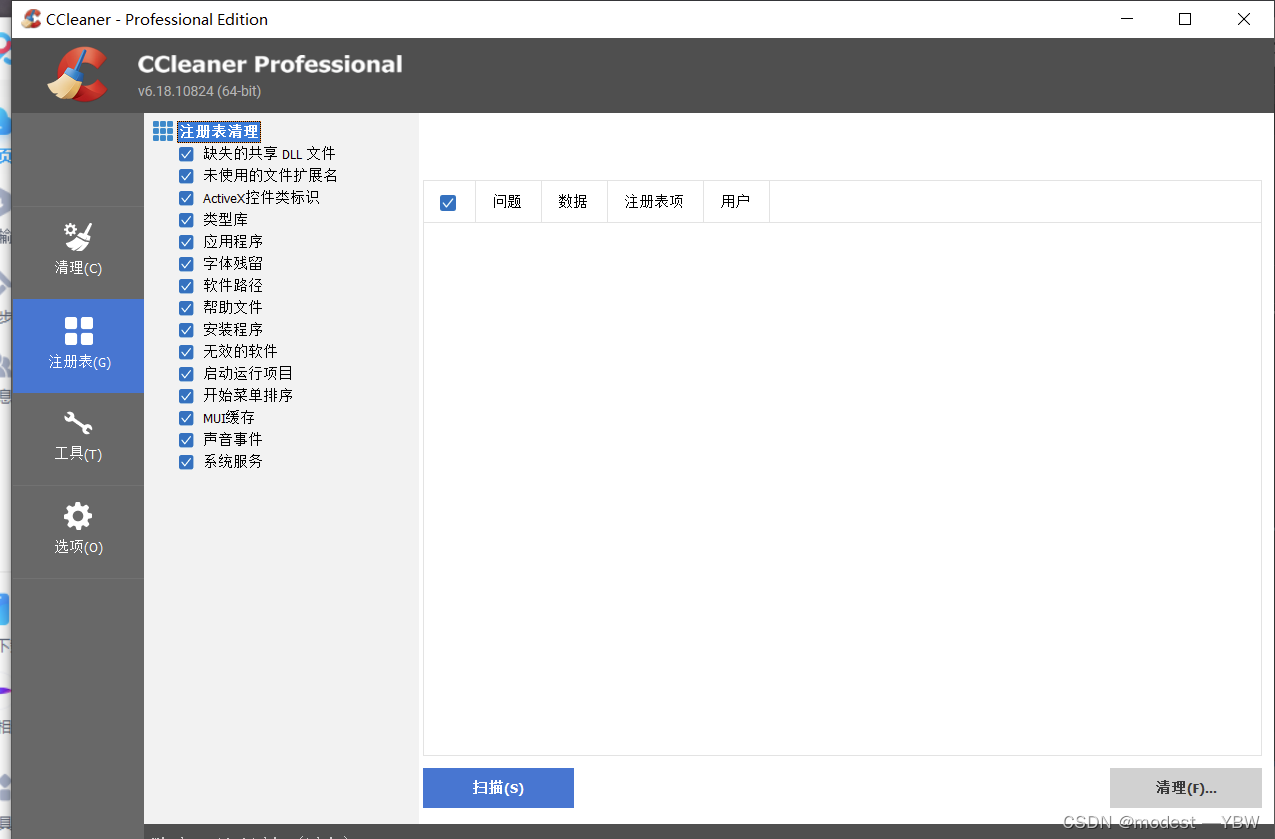Minimize the CCleaner window

coord(1128,19)
